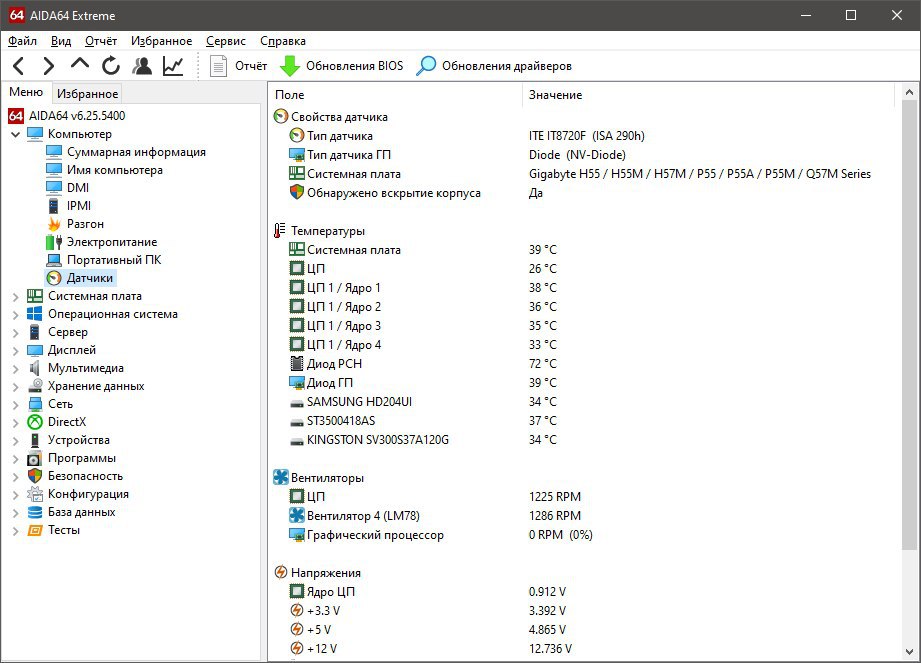Select the Портативный ПК laptop icon
921x663 pixels.
click(x=54, y=260)
